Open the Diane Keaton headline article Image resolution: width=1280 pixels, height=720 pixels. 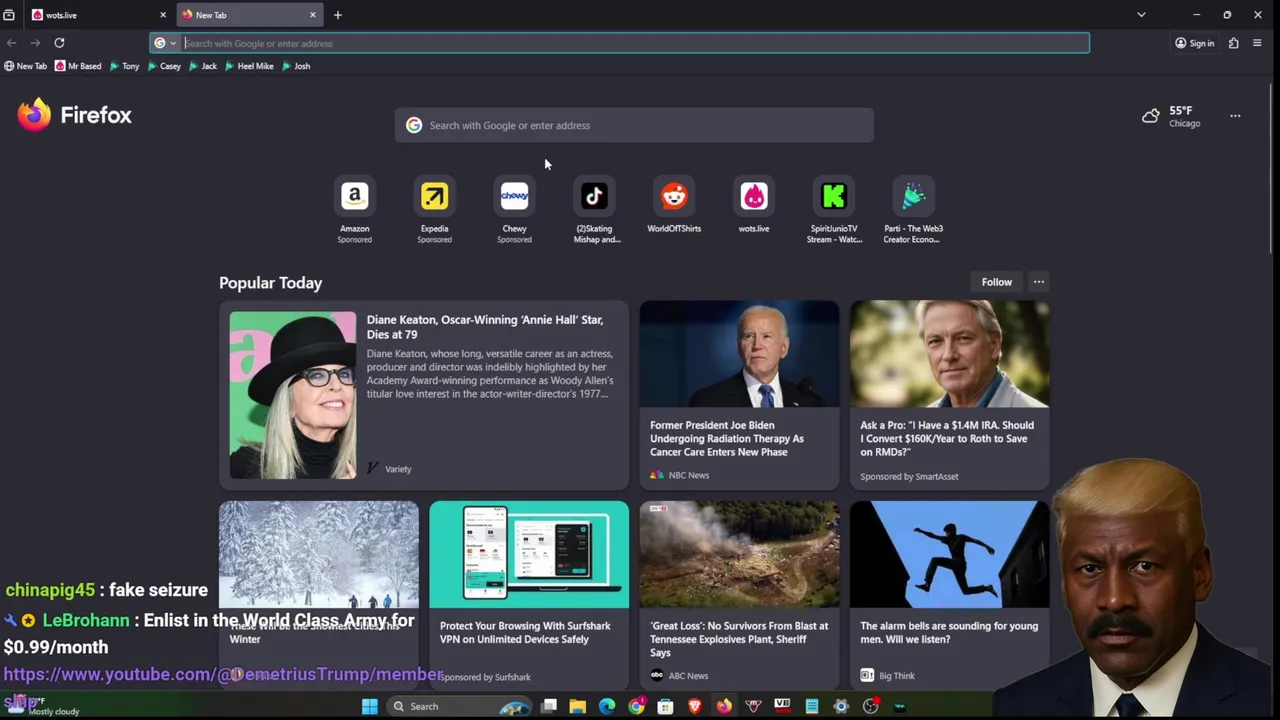485,327
